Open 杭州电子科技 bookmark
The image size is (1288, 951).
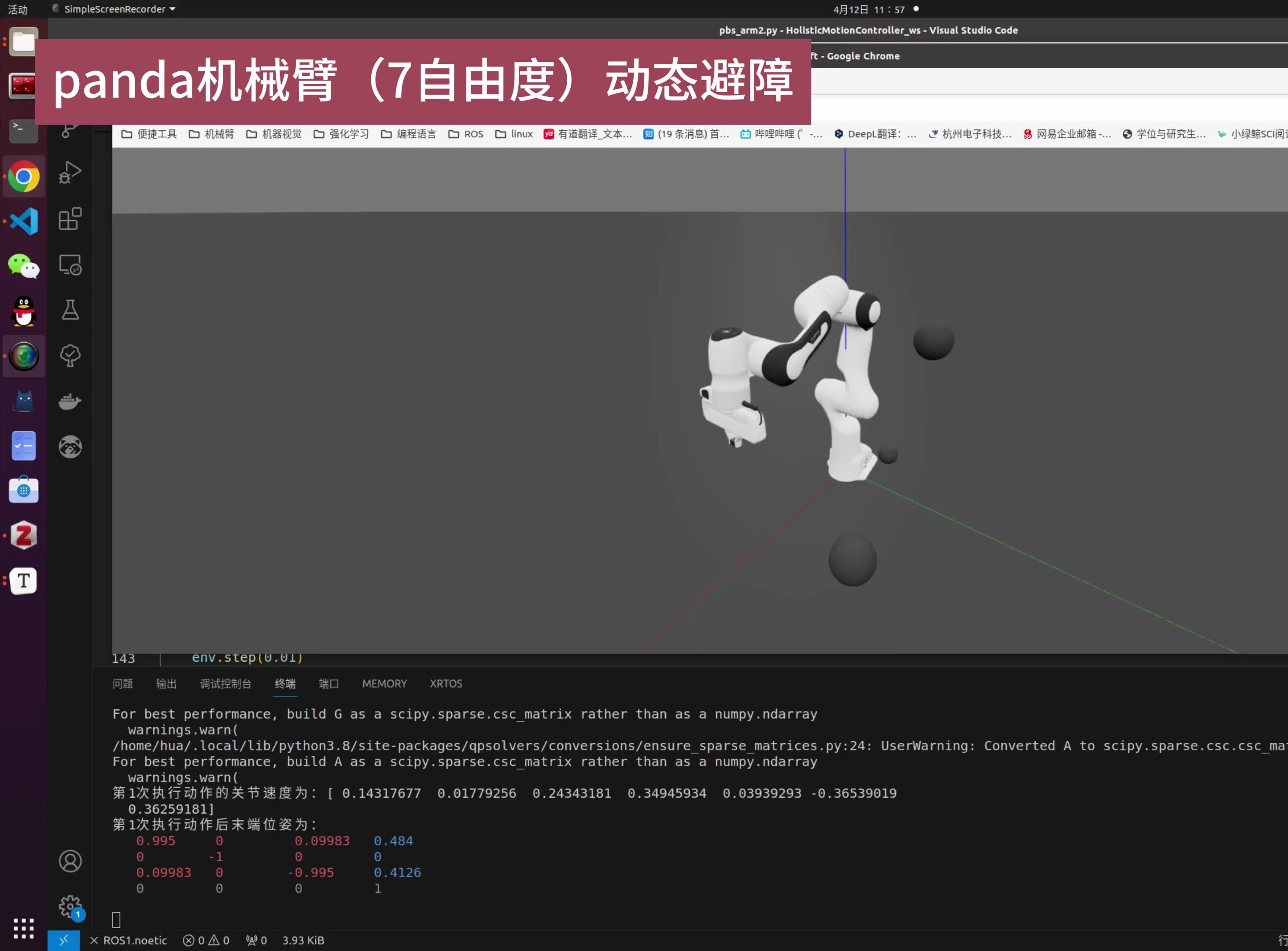pos(970,134)
